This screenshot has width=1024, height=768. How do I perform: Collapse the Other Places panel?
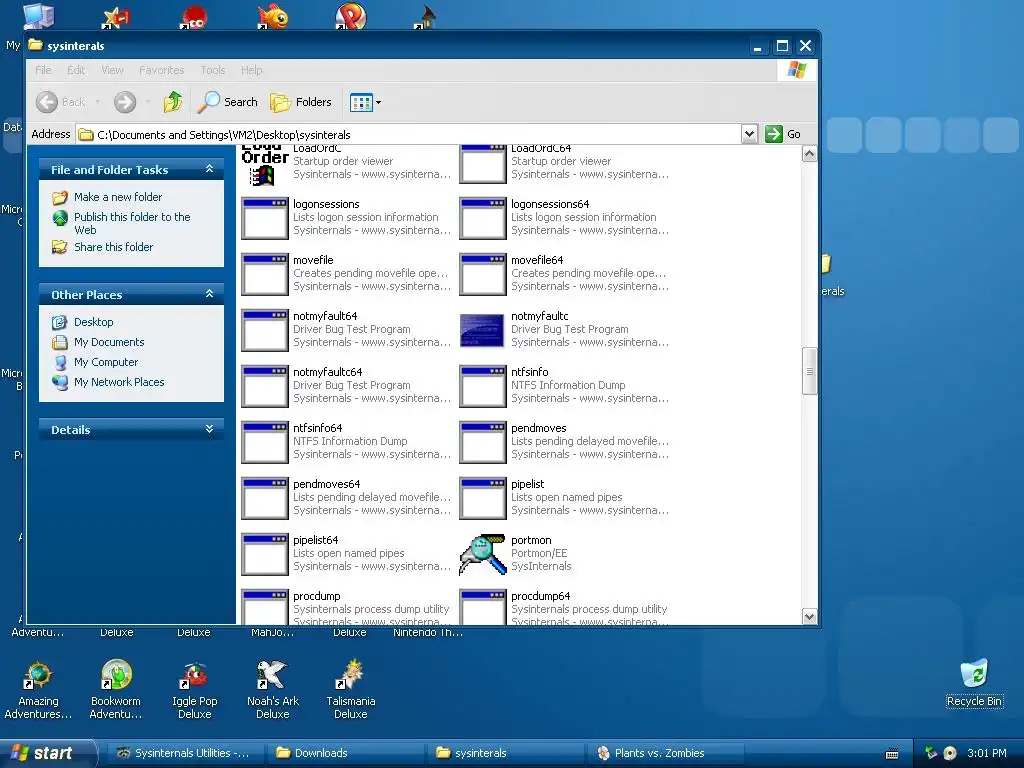click(x=209, y=294)
